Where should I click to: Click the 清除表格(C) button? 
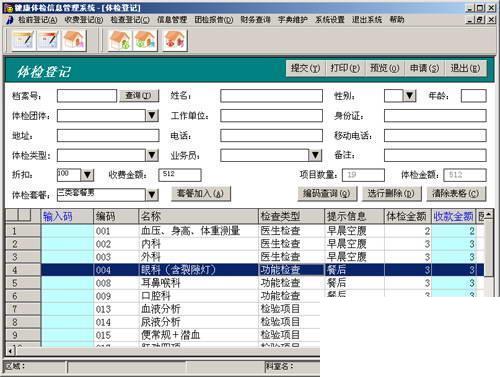(x=456, y=193)
